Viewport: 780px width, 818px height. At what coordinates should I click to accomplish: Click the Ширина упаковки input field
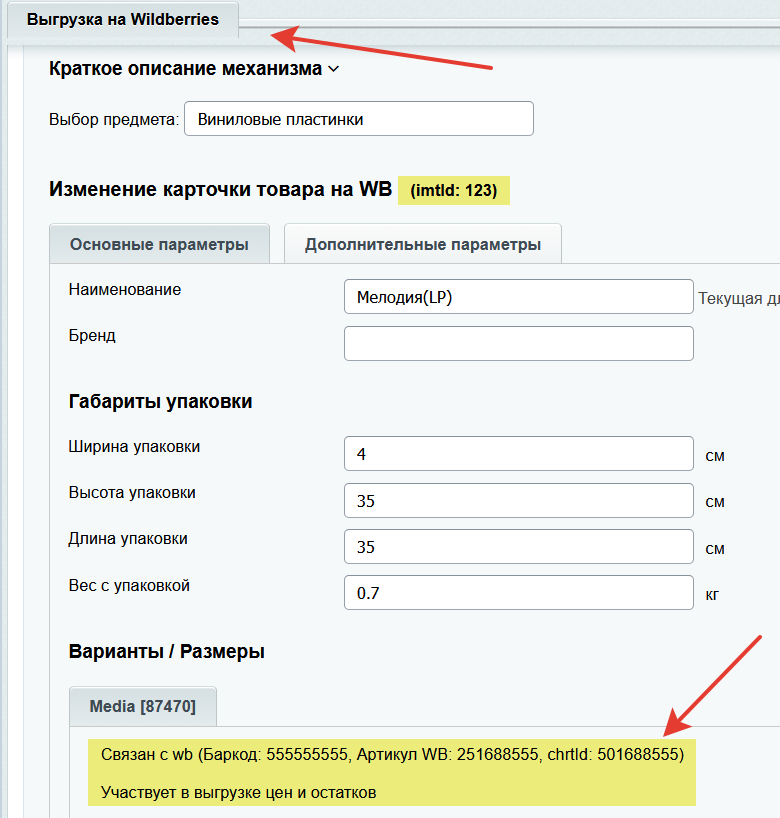pyautogui.click(x=518, y=454)
